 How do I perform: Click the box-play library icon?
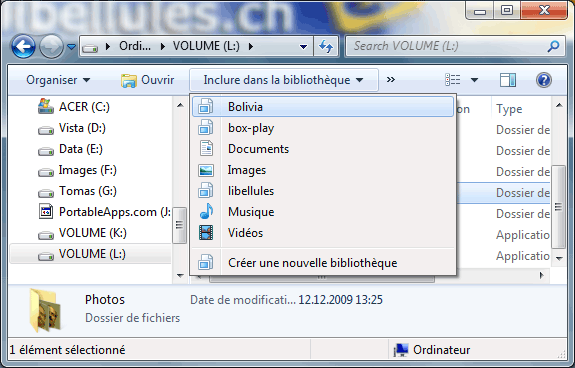(206, 128)
